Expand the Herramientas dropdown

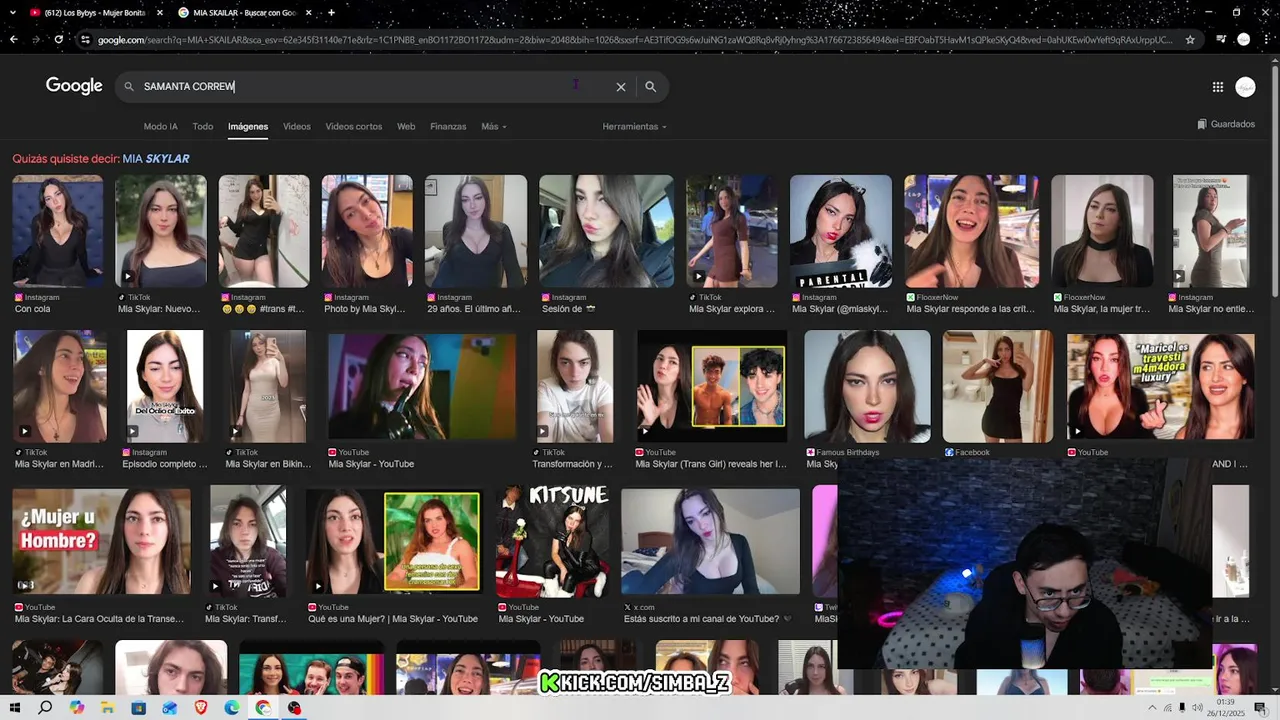635,127
